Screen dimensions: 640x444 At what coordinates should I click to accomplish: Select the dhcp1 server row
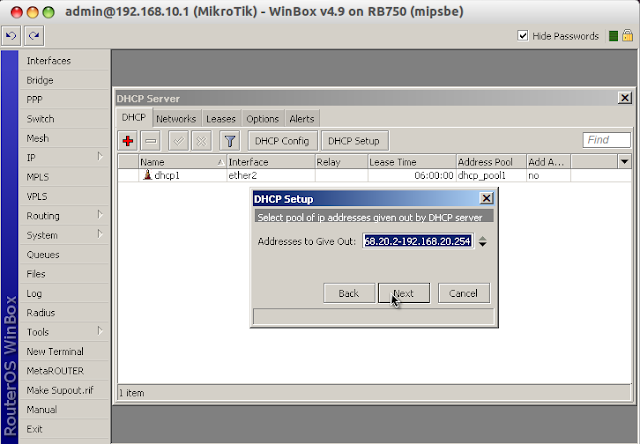click(374, 175)
